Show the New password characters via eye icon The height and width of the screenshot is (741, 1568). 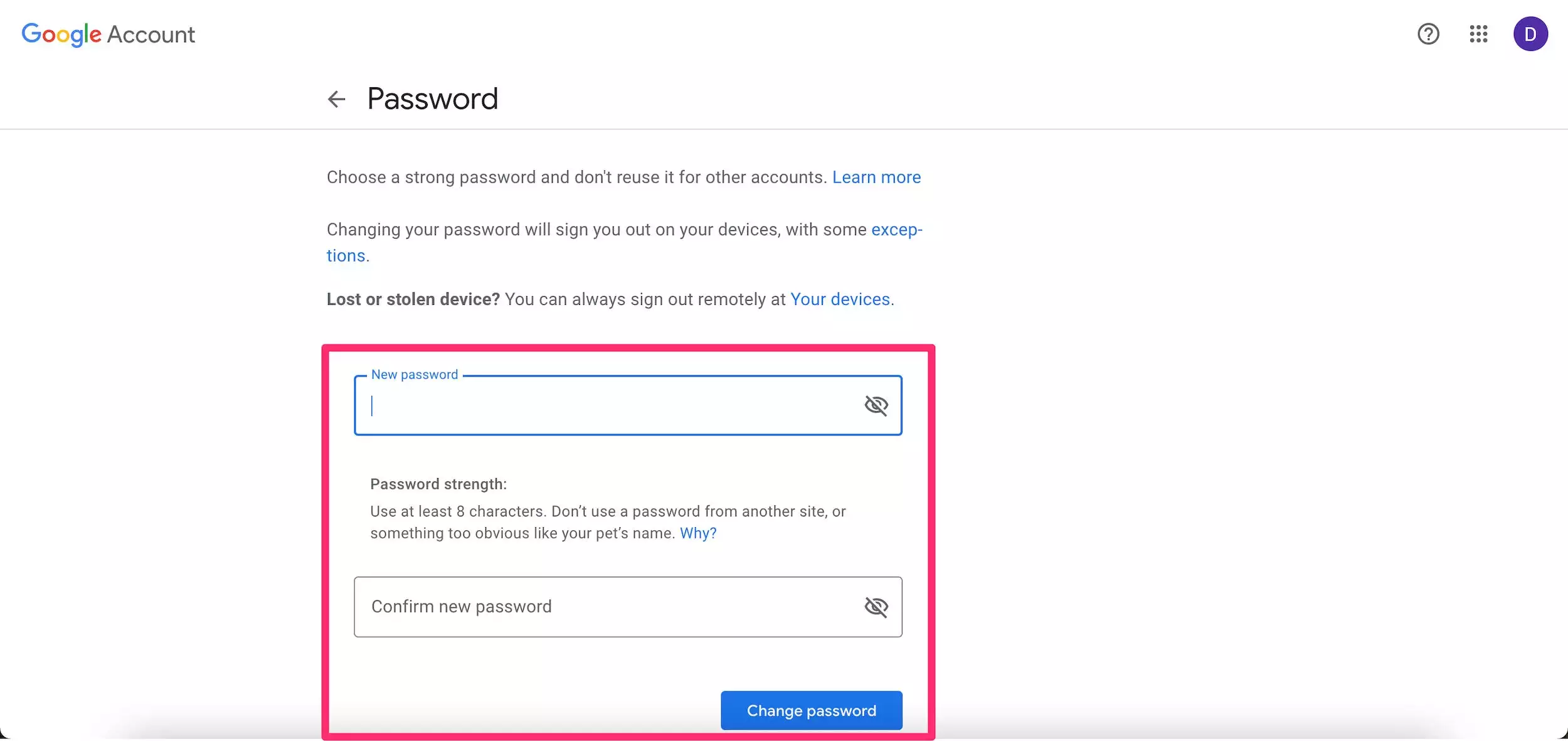[876, 406]
